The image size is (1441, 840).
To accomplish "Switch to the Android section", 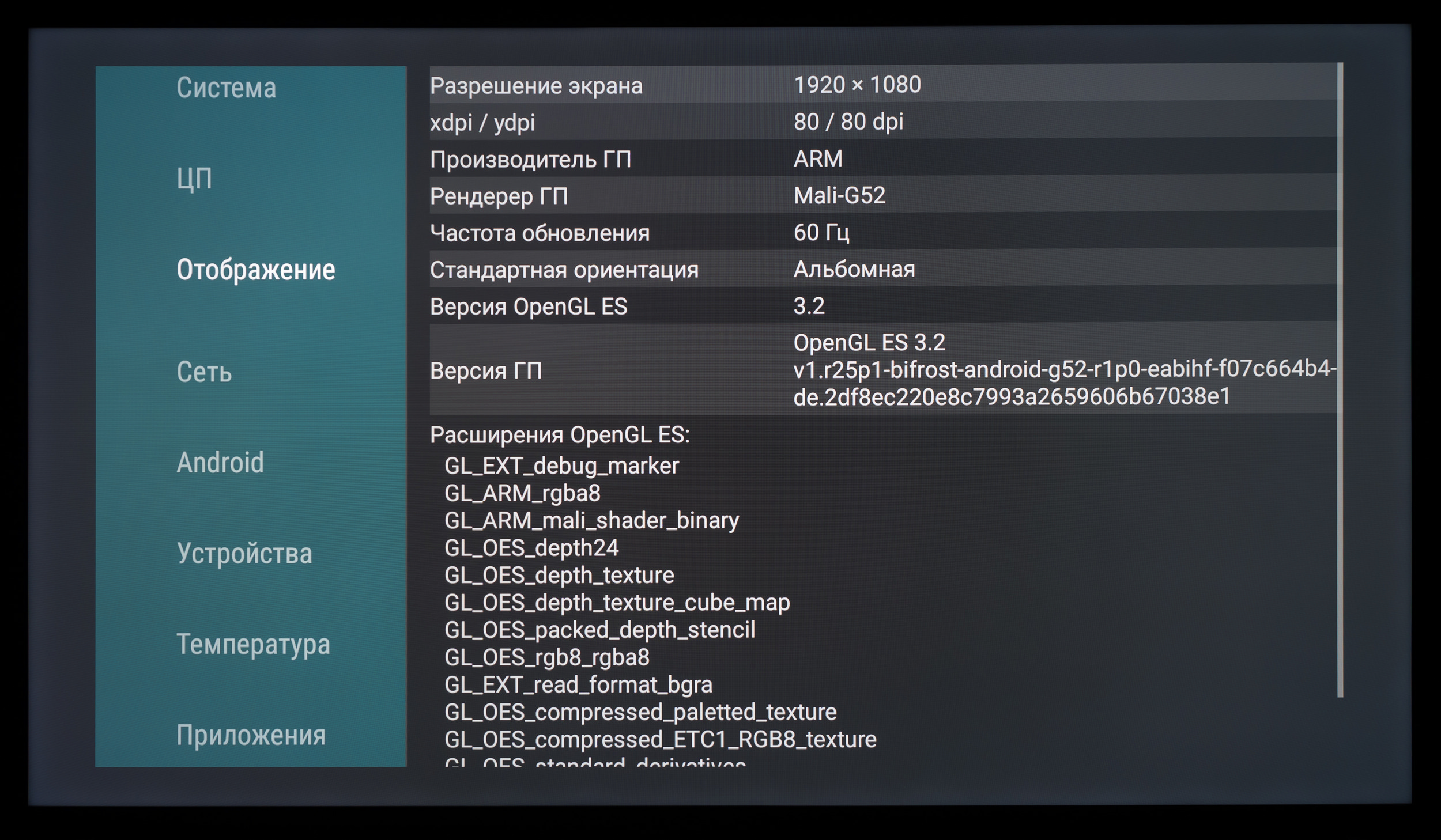I will pyautogui.click(x=220, y=463).
